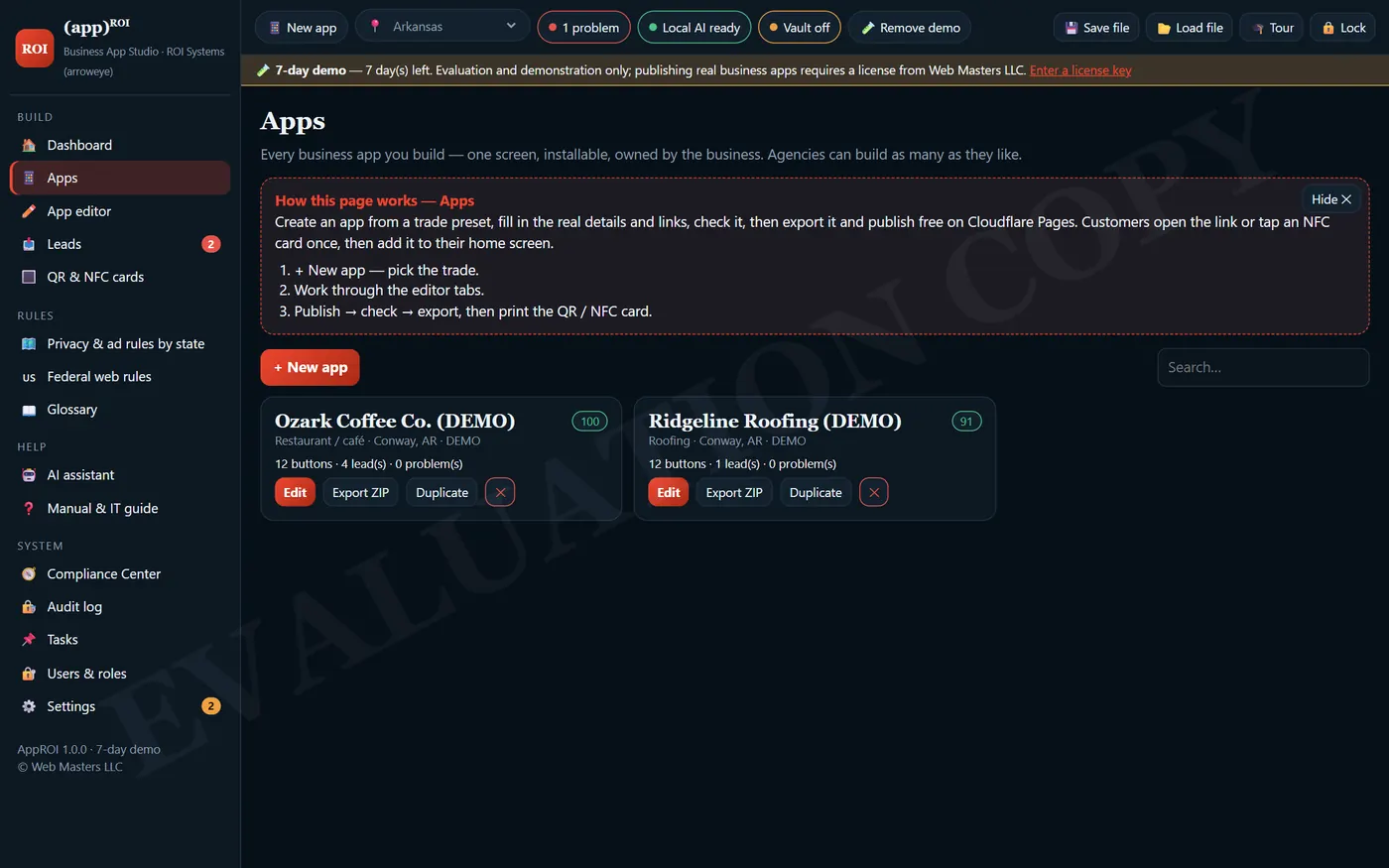The height and width of the screenshot is (868, 1389).
Task: Open Leads from the sidebar
Action: tap(120, 244)
